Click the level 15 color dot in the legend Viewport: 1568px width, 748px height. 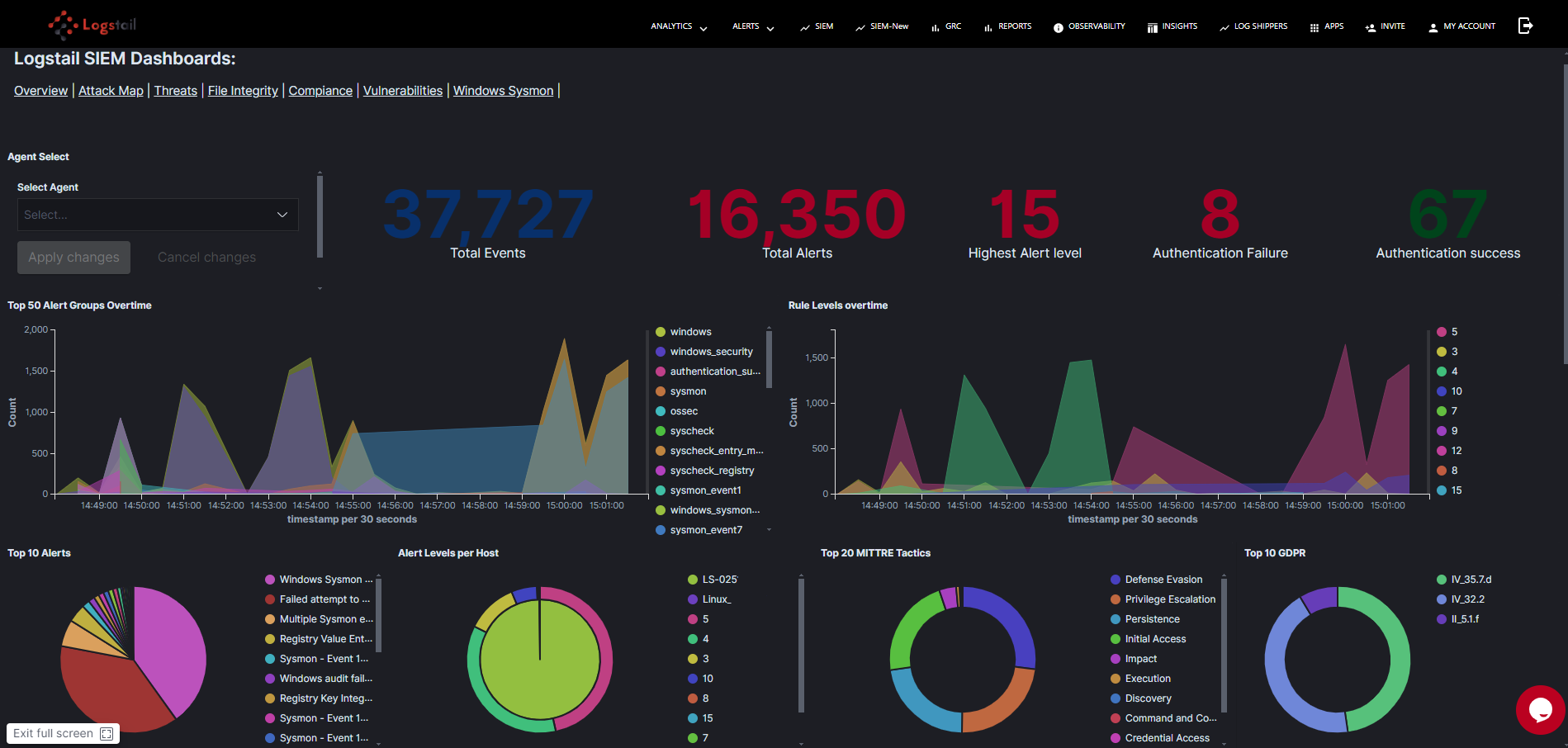[x=1442, y=490]
